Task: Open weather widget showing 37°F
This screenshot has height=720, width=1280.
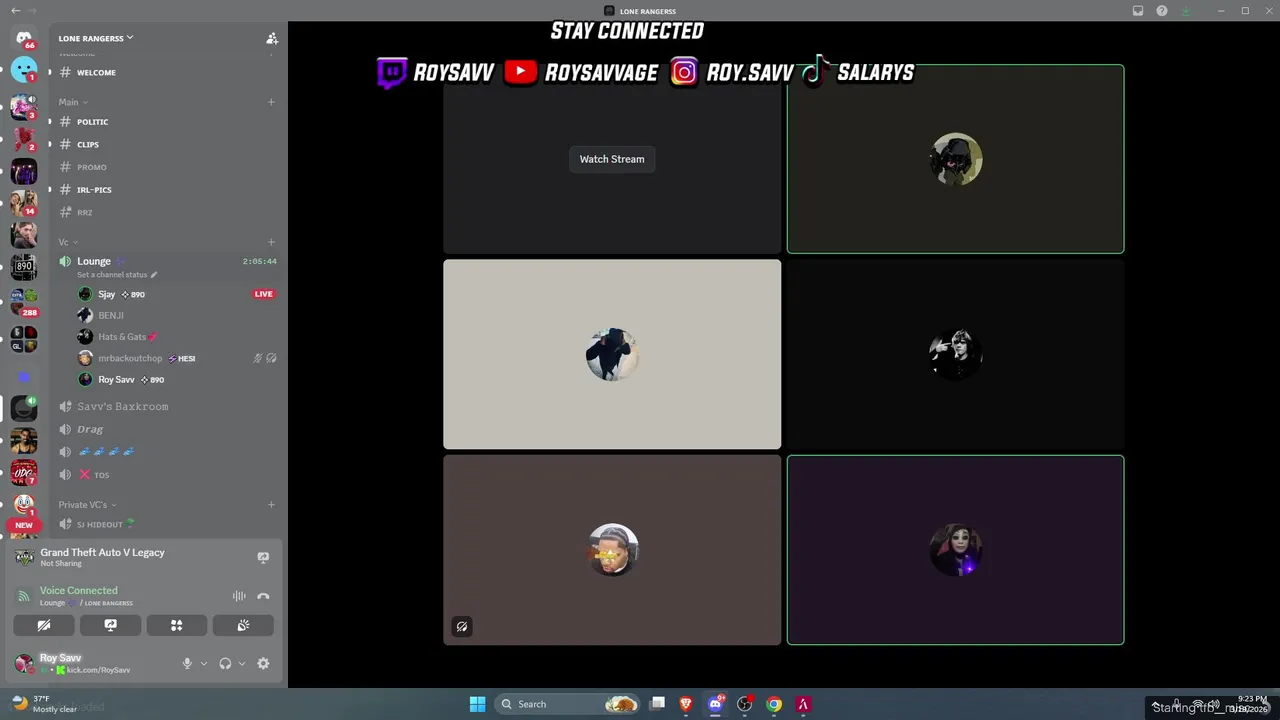Action: coord(45,704)
